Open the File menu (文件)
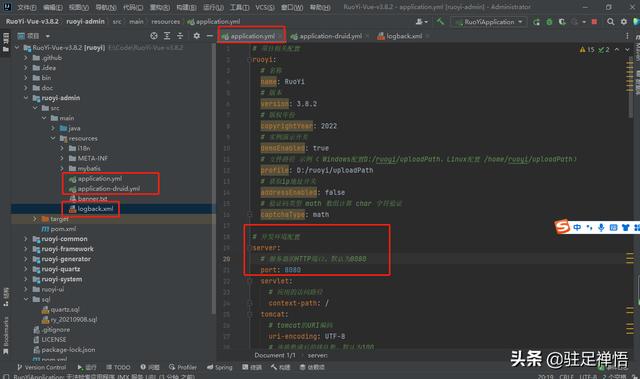This screenshot has width=640, height=379. (26, 7)
